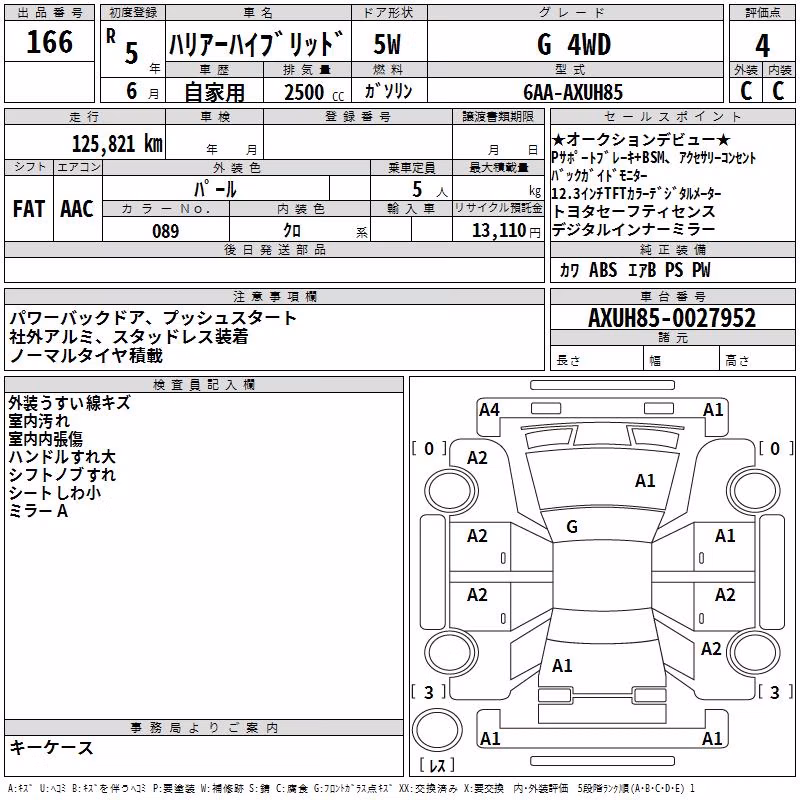This screenshot has width=800, height=800.
Task: Select the car name ハリアーハイブリッド
Action: pyautogui.click(x=256, y=44)
